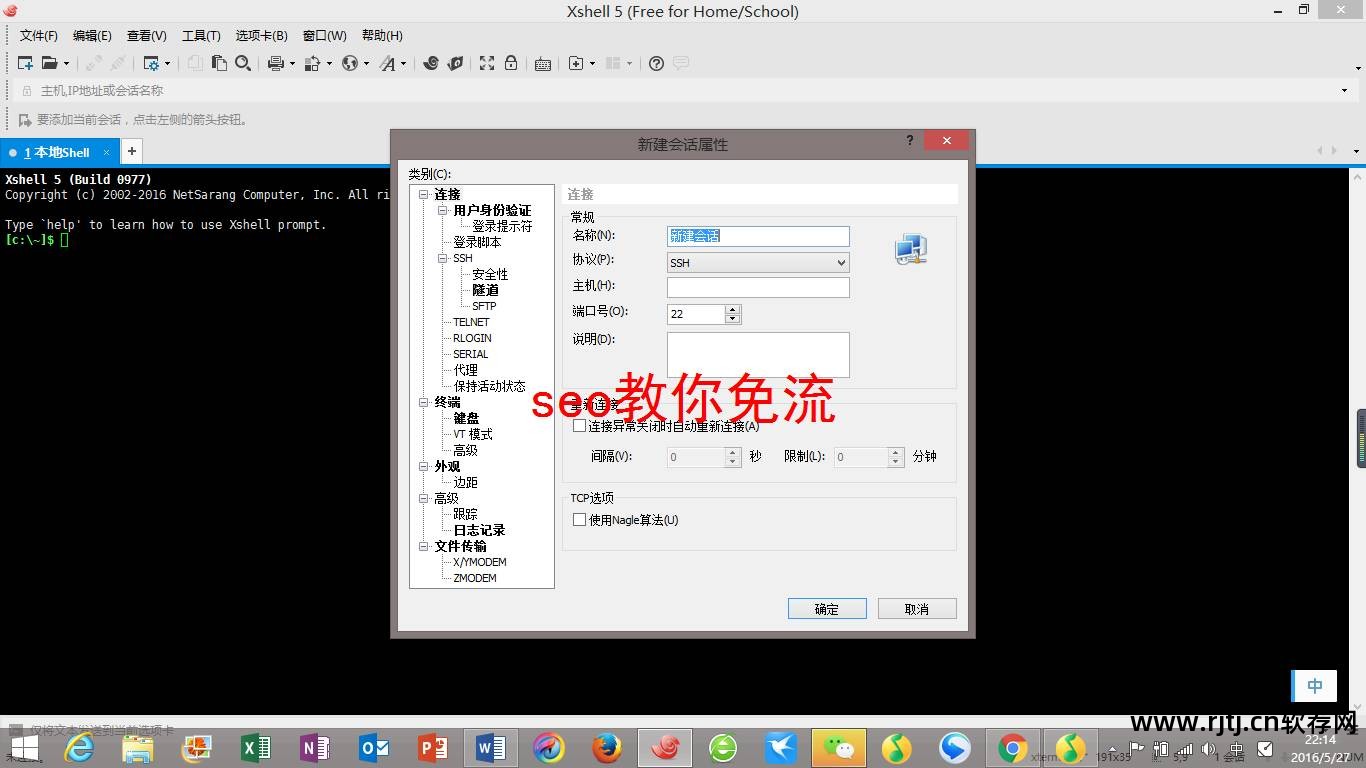Screen dimensions: 1366x768
Task: Click the Paste clipboard toolbar icon
Action: pyautogui.click(x=219, y=63)
